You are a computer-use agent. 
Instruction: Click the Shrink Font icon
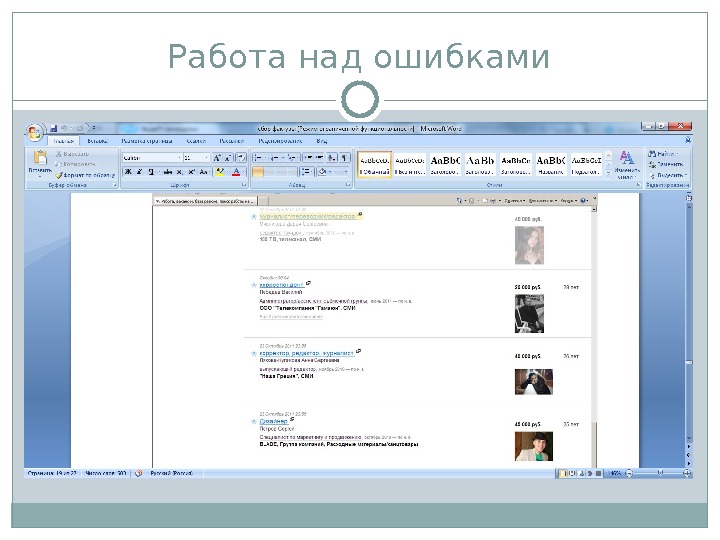coord(228,158)
